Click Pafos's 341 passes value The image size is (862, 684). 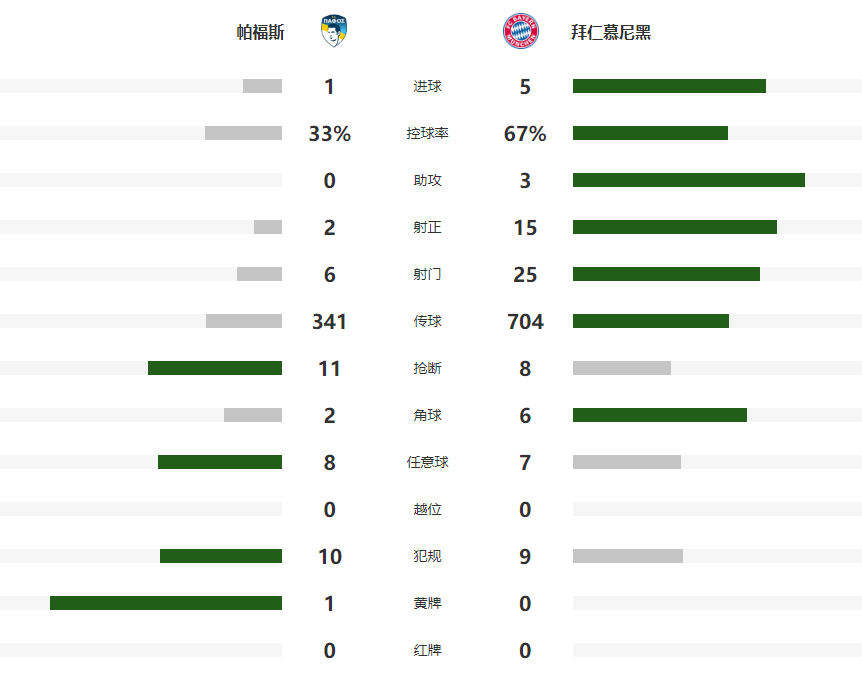tap(329, 322)
